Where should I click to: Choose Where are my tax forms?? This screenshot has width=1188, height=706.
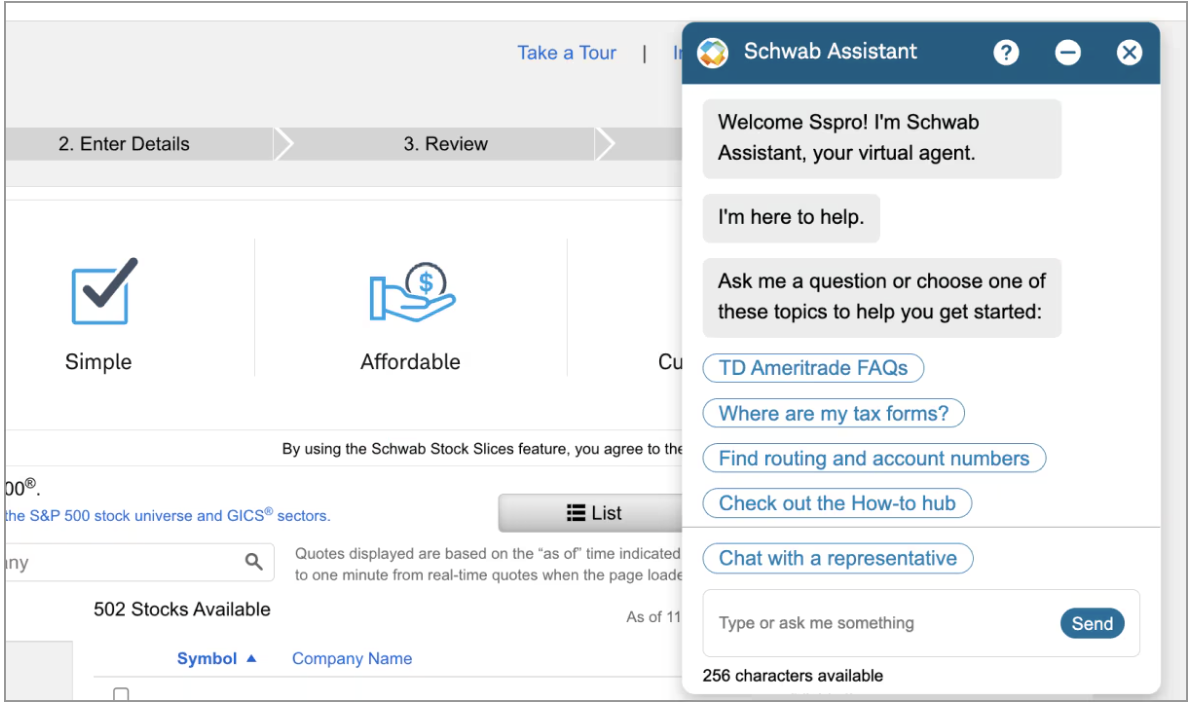[833, 414]
